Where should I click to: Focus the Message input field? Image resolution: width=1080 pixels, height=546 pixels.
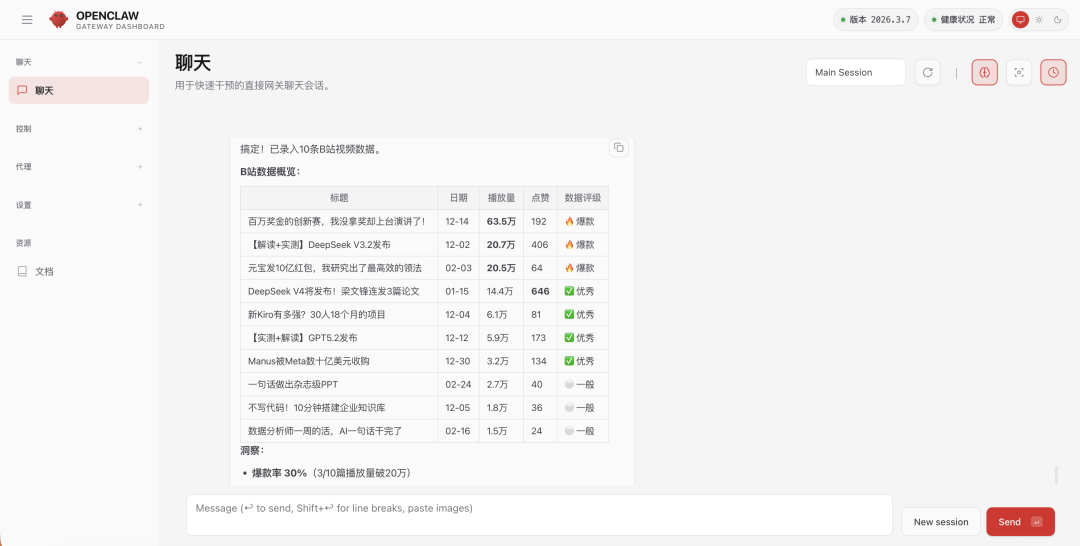click(x=539, y=514)
